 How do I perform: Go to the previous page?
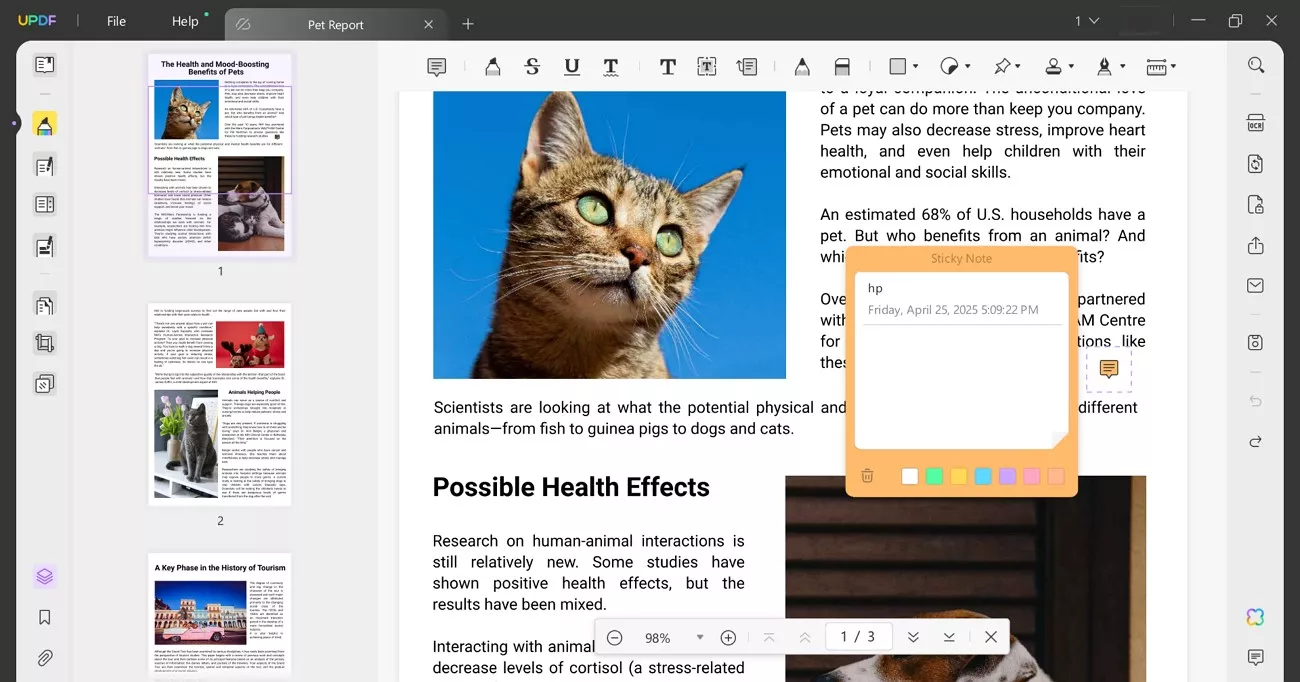(805, 637)
